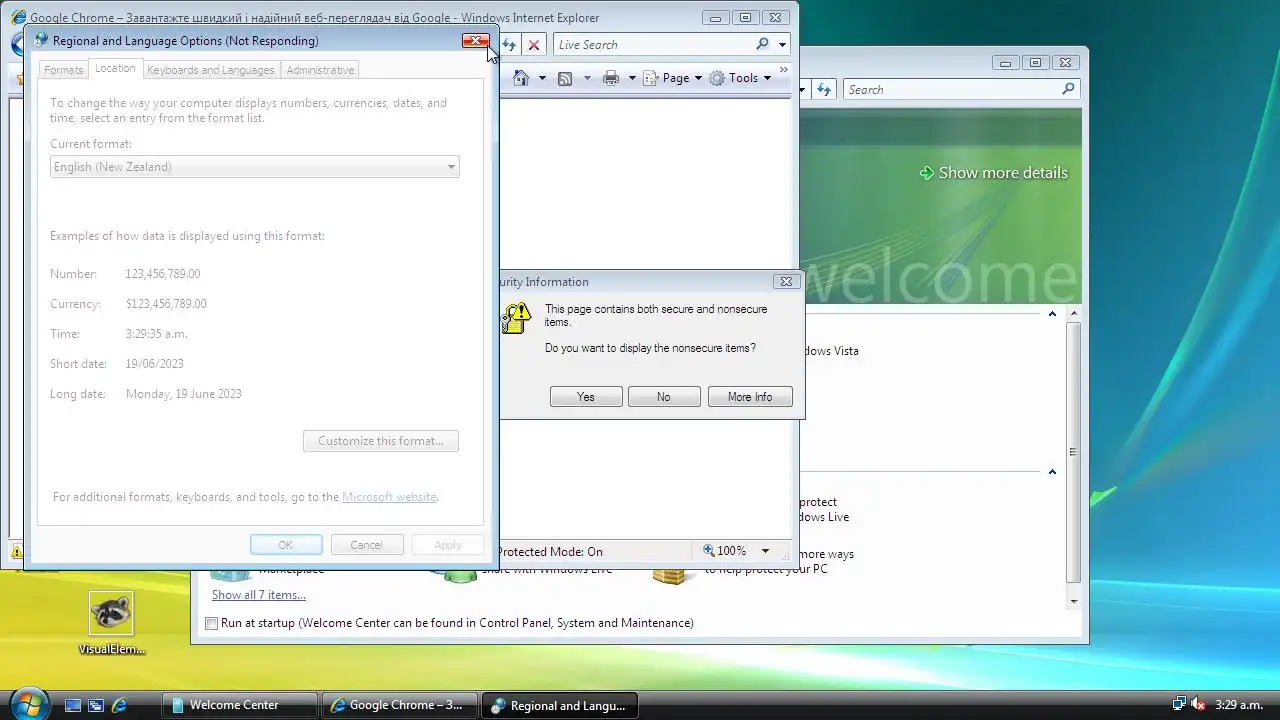Launch Internet Explorer from quick launch
Image resolution: width=1280 pixels, height=720 pixels.
point(120,705)
